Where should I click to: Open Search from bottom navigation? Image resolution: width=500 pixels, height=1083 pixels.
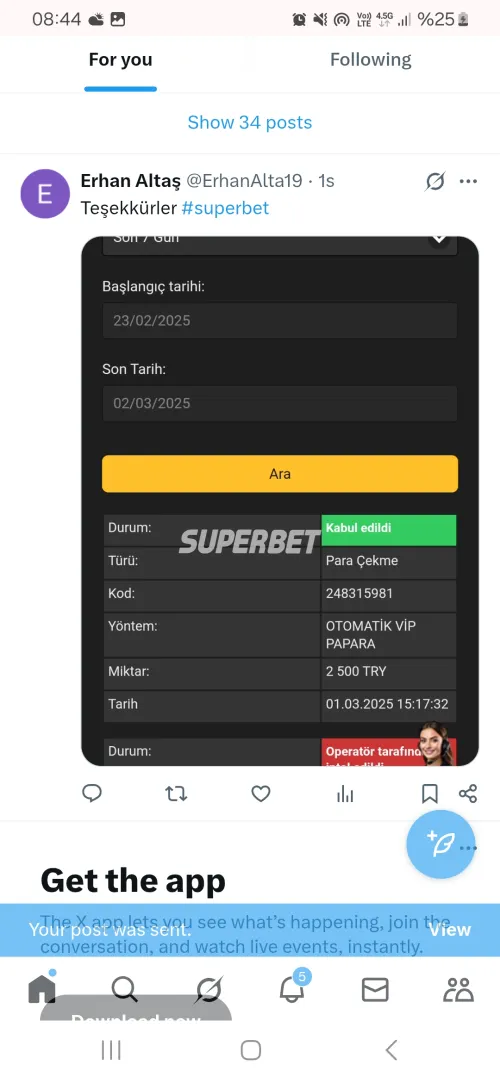point(124,990)
